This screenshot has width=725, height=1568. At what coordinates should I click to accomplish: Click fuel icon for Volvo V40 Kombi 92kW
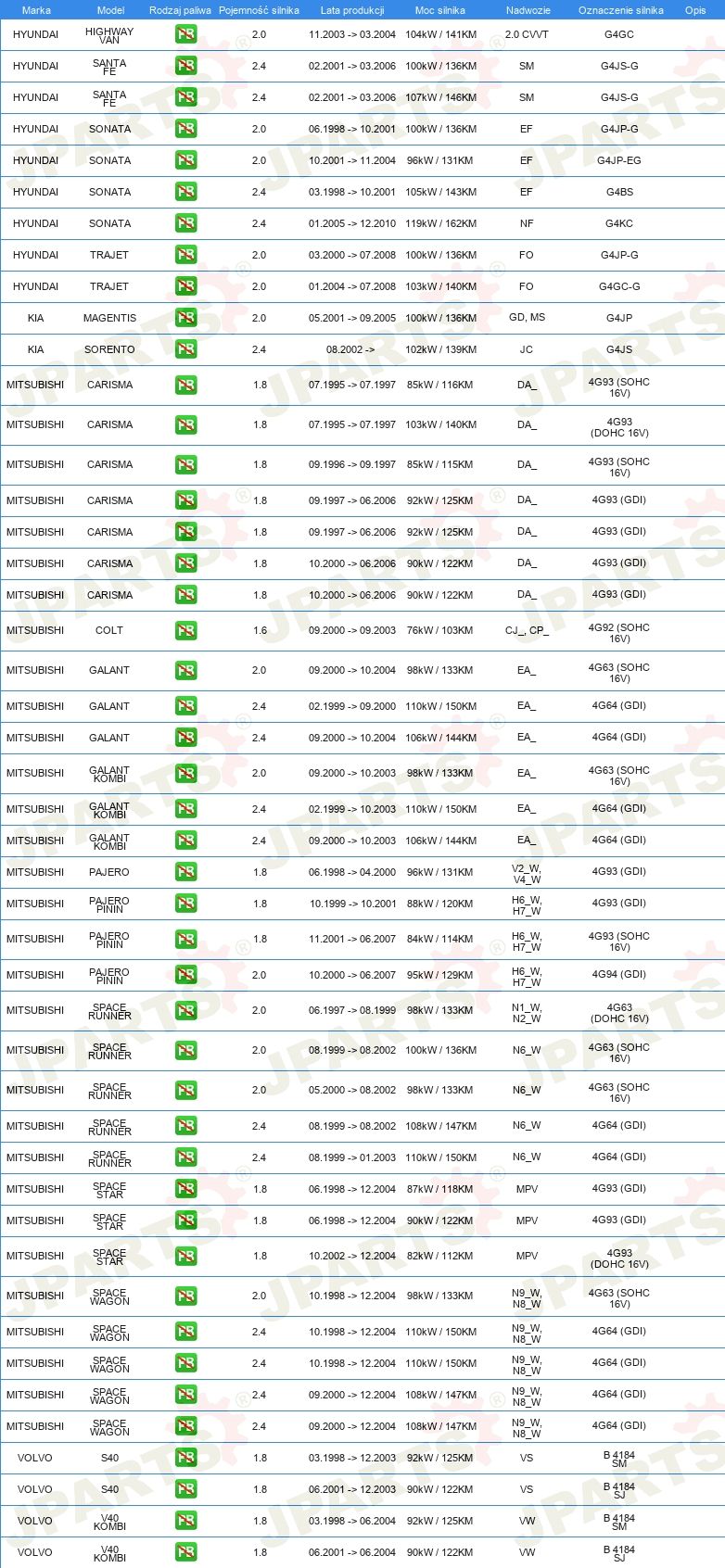(185, 1521)
